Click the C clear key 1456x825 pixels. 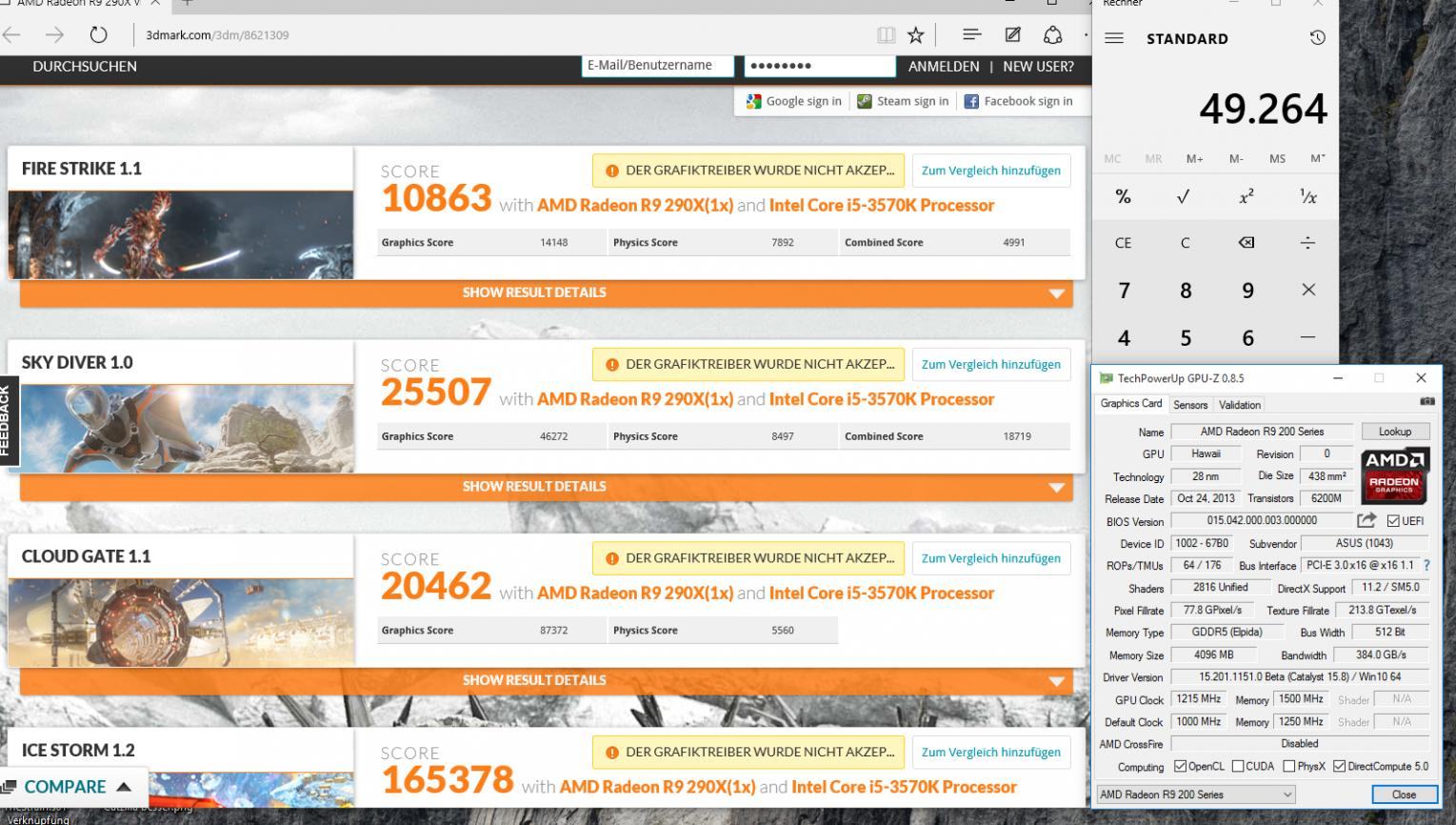[x=1185, y=242]
